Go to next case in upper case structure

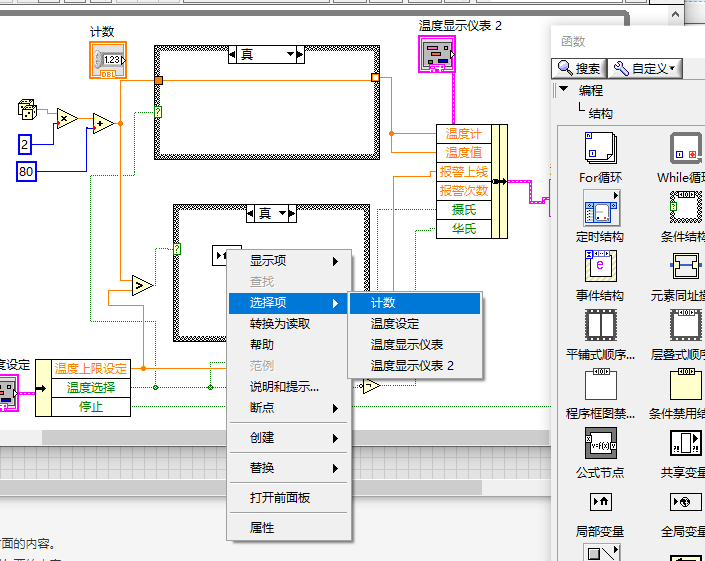click(300, 54)
